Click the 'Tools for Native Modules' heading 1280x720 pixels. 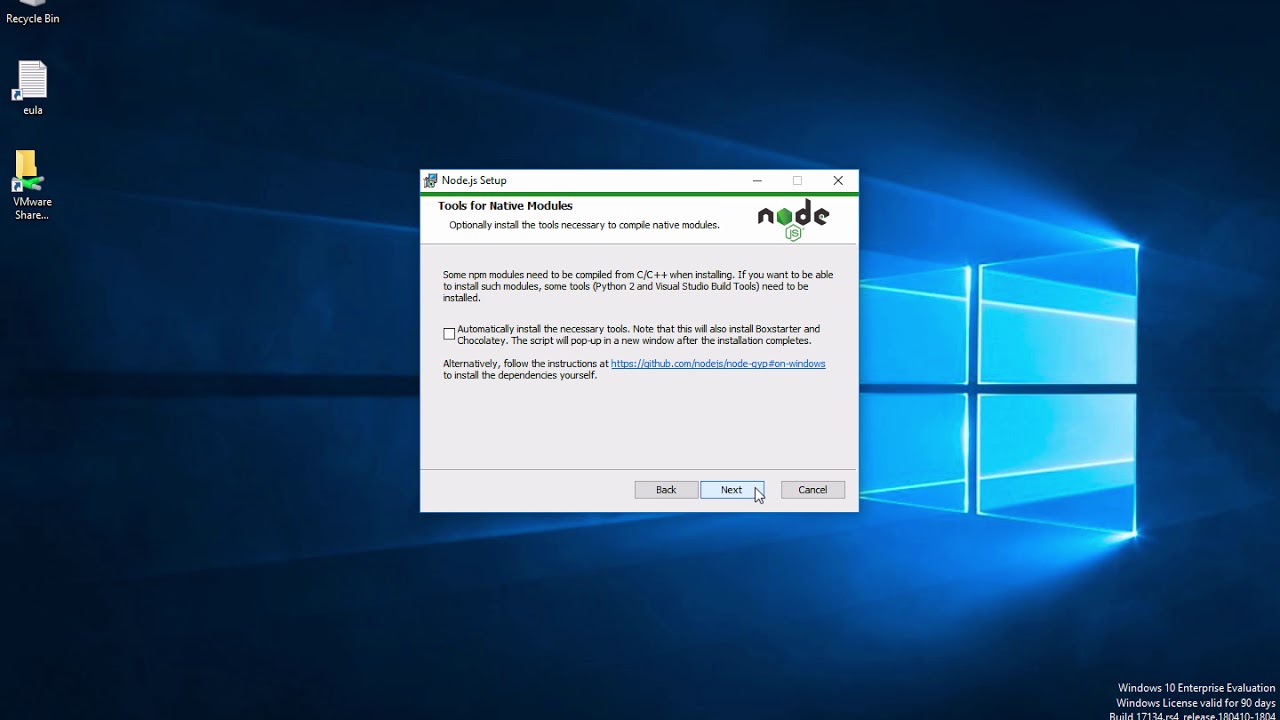point(505,206)
